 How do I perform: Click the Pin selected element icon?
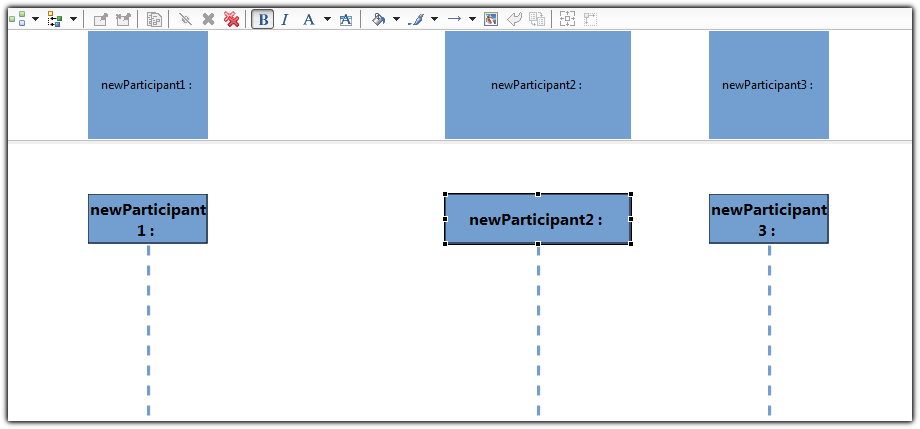[102, 19]
